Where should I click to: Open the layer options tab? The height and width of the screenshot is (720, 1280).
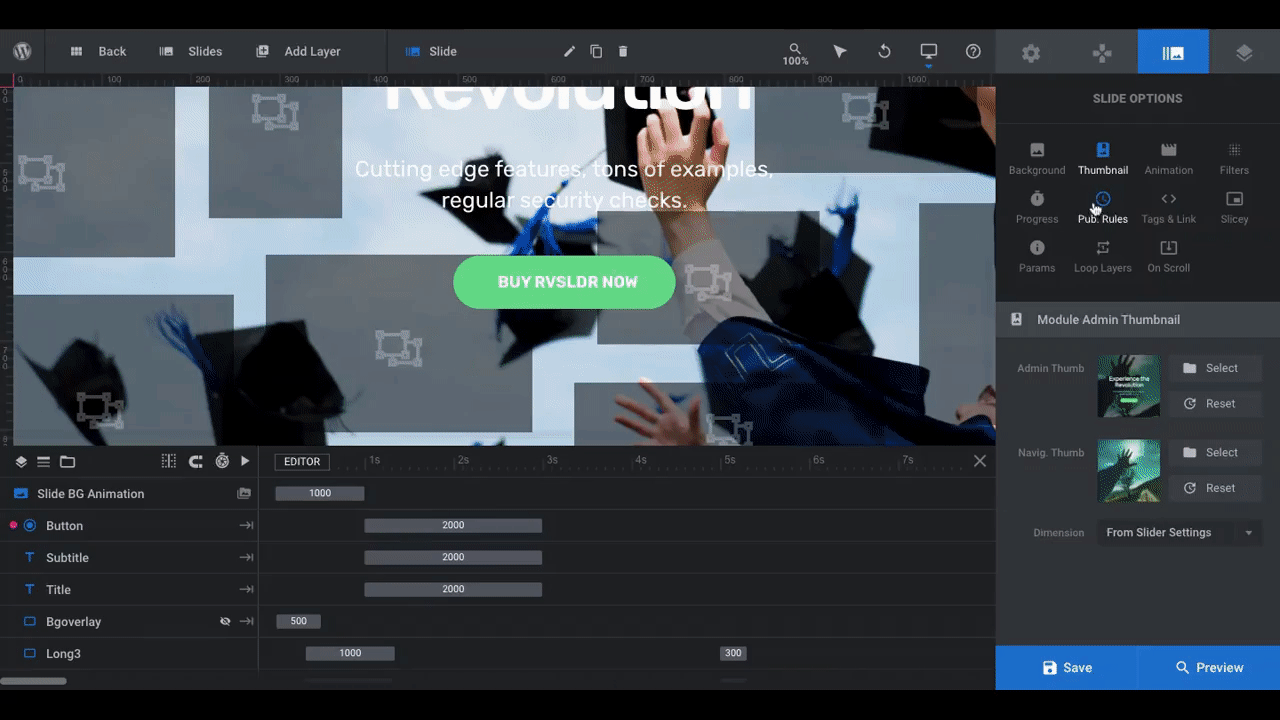click(1244, 52)
